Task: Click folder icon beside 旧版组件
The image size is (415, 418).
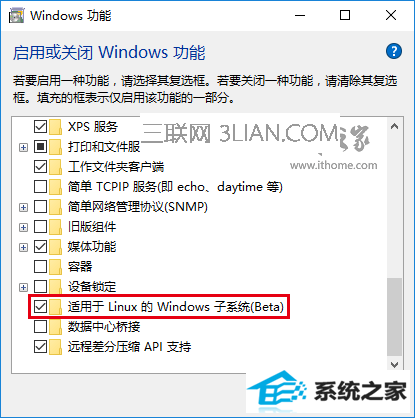Action: (x=55, y=227)
